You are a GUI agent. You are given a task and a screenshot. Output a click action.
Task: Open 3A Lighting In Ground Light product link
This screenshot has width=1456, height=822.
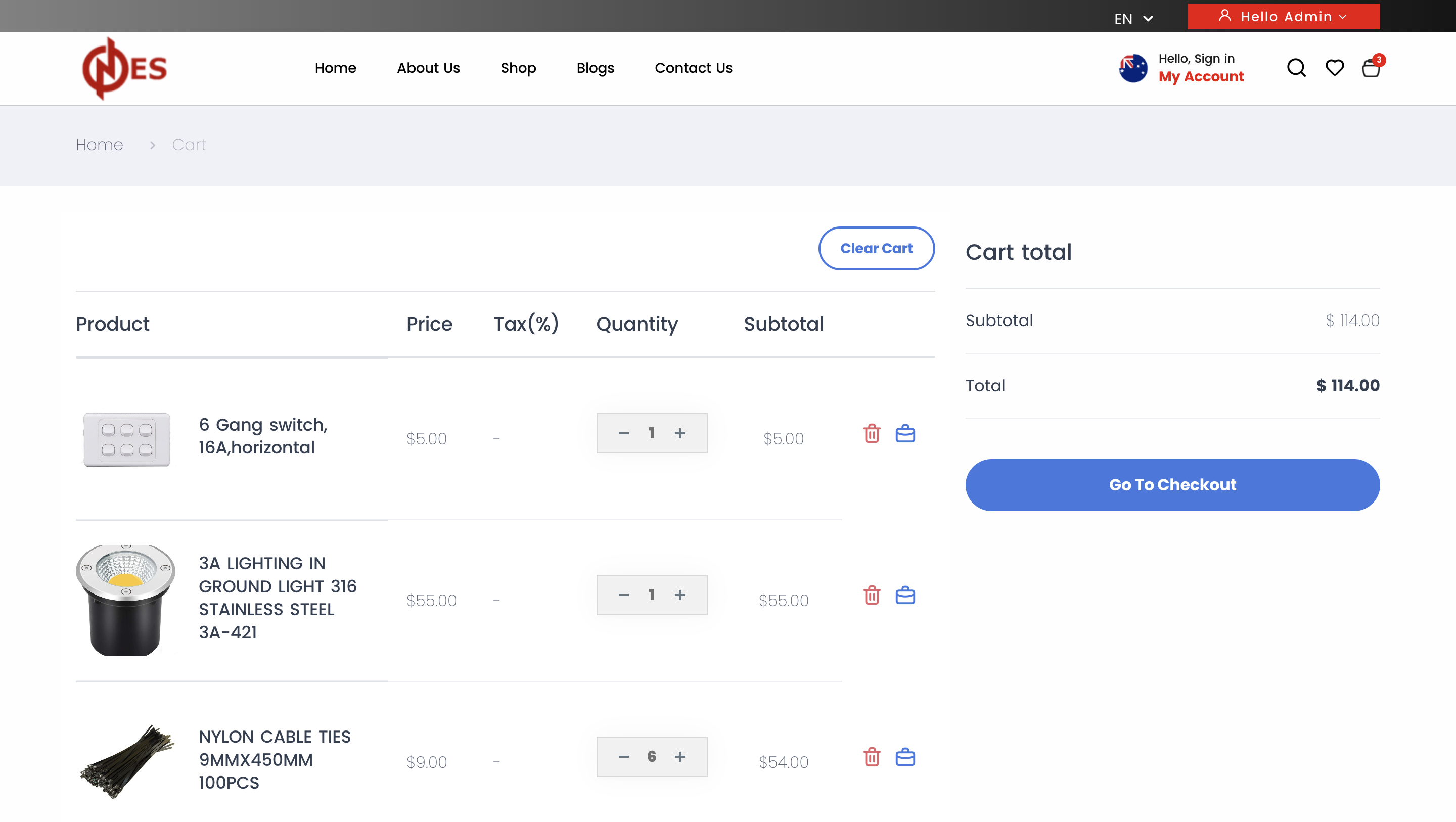[278, 598]
